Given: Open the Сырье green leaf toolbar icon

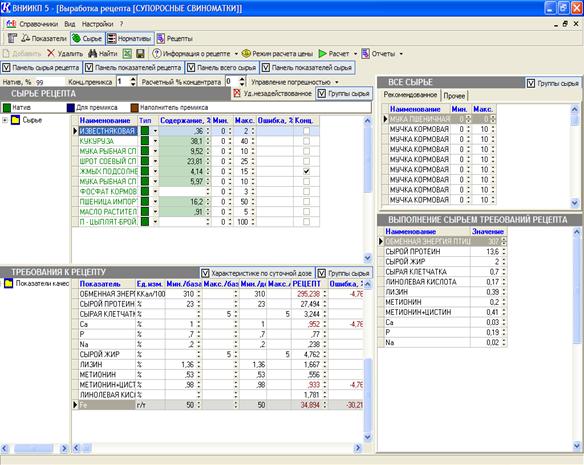Looking at the screenshot, I should [x=76, y=38].
